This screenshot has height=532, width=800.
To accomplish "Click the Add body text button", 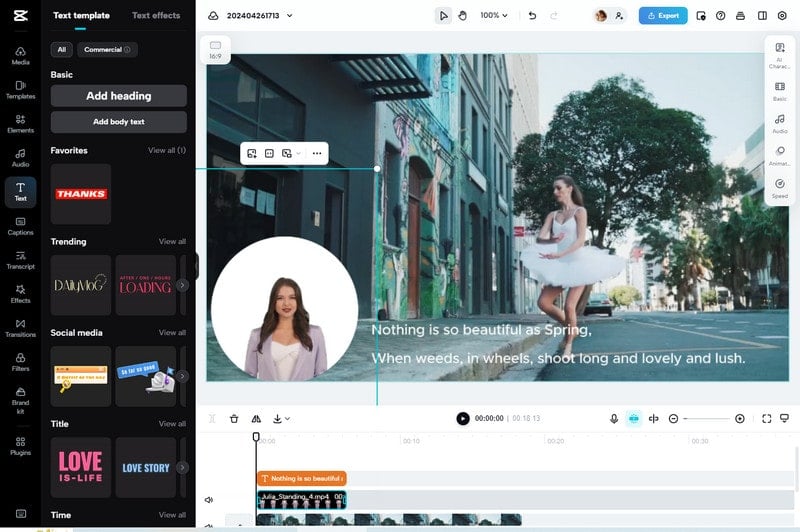I will pos(118,122).
